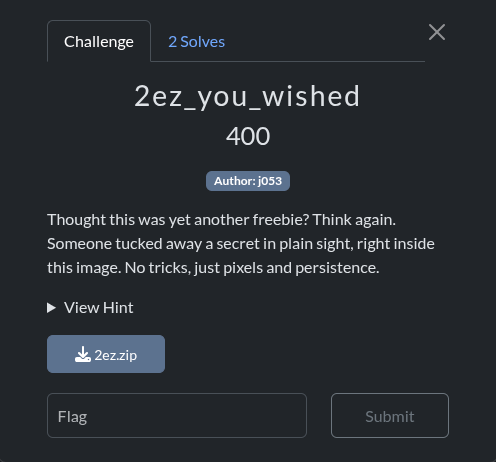The height and width of the screenshot is (462, 496).
Task: Open the View Hint text label
Action: click(99, 308)
